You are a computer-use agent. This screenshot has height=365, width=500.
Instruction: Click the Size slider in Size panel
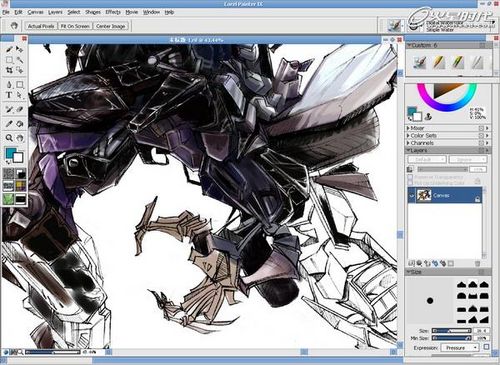(451, 331)
